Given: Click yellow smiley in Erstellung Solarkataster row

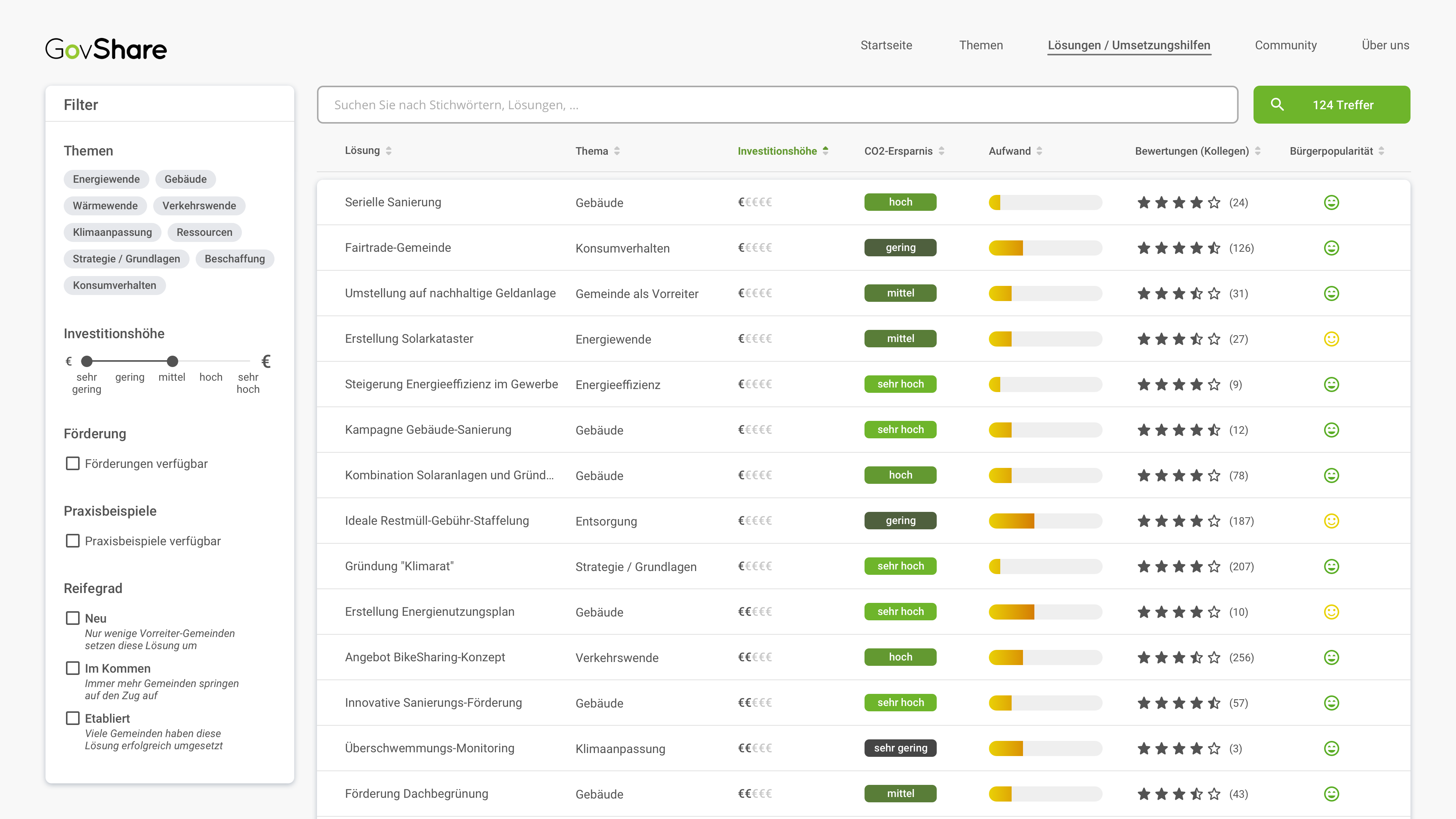Looking at the screenshot, I should tap(1331, 339).
